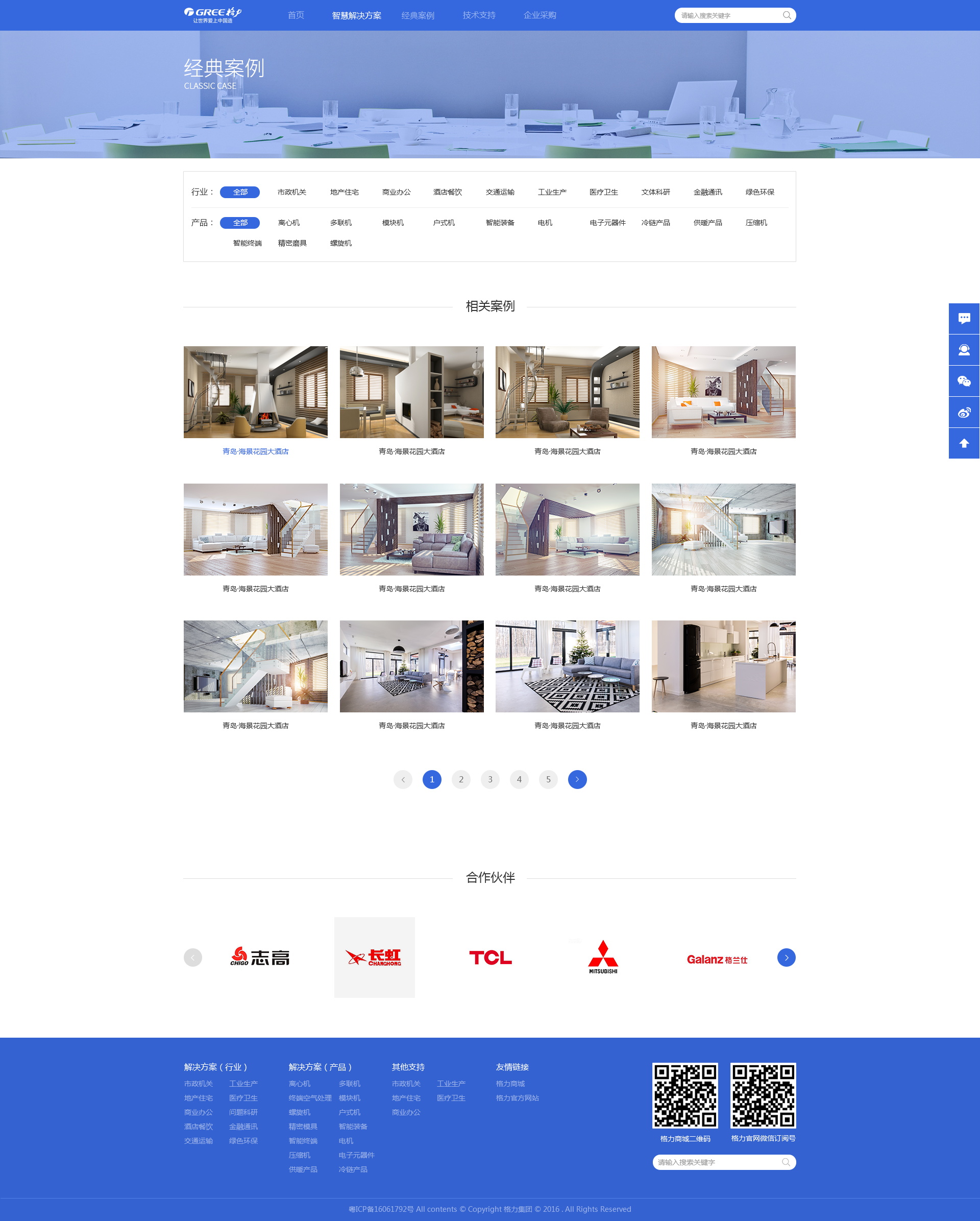Click the GREE logo in the header
The image size is (980, 1221).
[x=213, y=15]
